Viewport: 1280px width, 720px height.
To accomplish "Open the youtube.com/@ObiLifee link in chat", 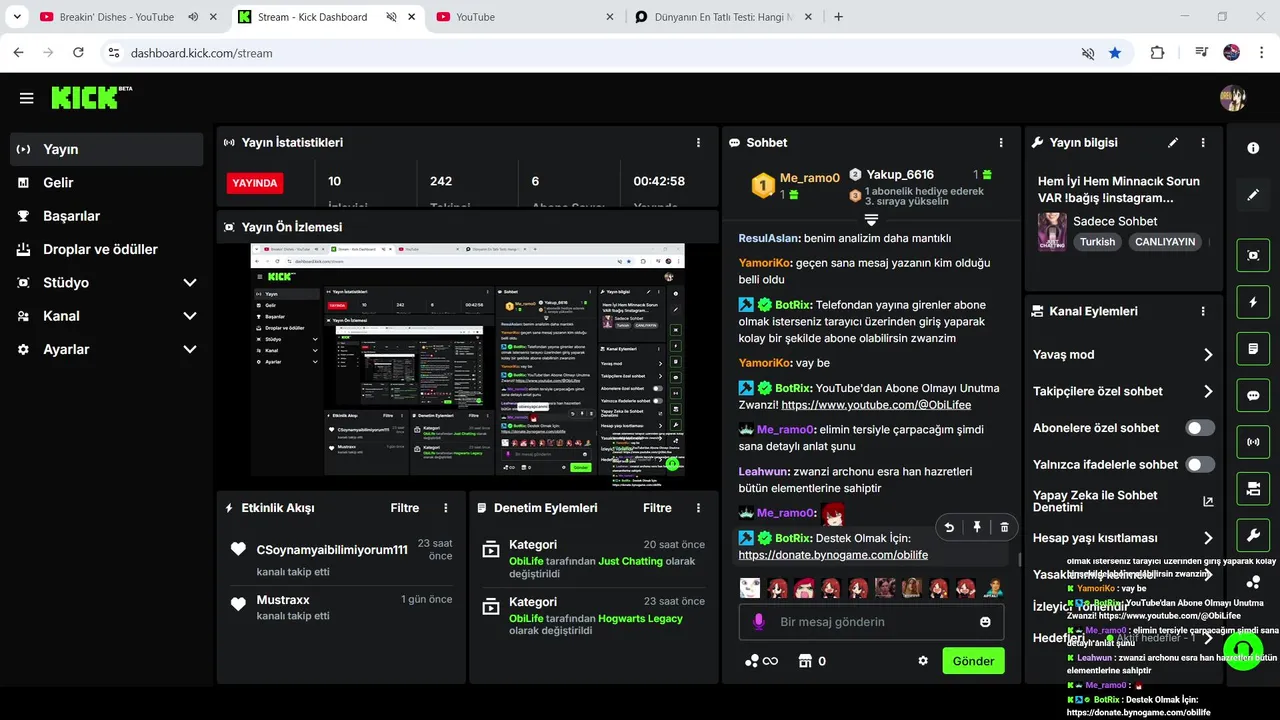I will coord(876,405).
